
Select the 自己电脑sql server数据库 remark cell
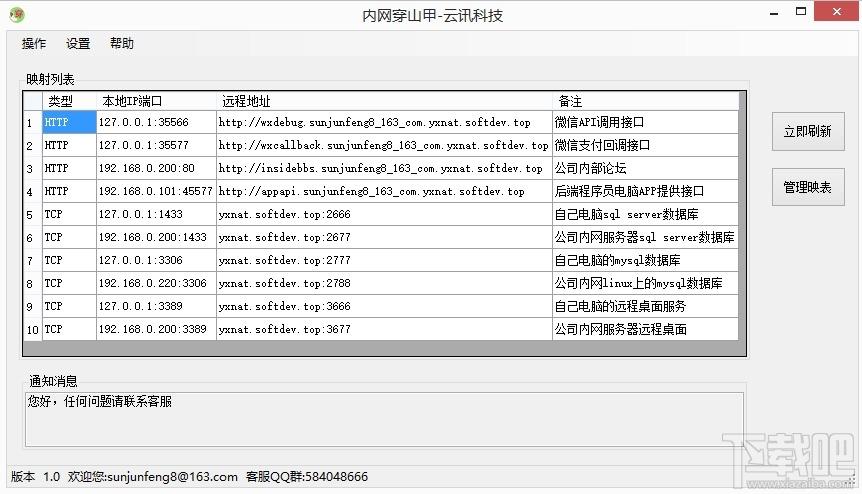[645, 214]
